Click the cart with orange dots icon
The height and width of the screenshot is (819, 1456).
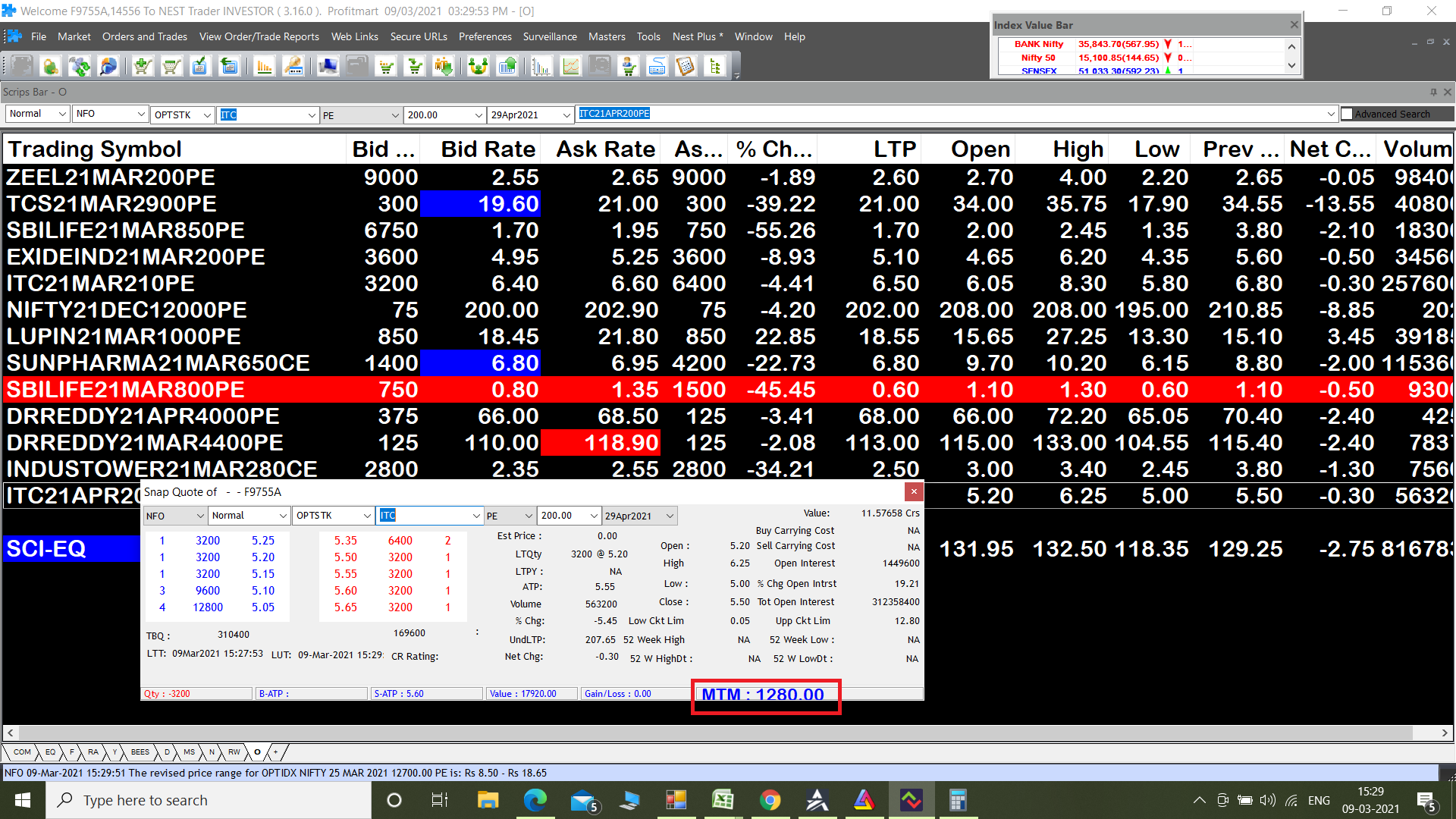click(387, 67)
